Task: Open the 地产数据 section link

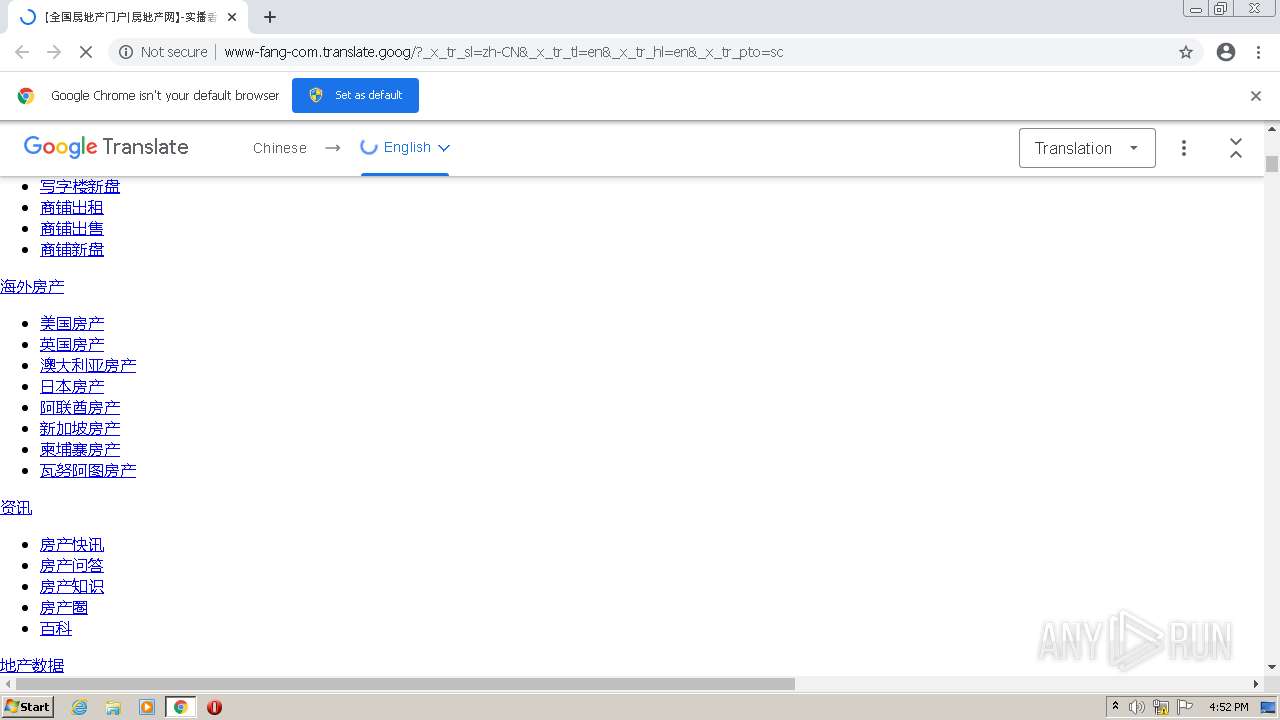Action: coord(32,665)
